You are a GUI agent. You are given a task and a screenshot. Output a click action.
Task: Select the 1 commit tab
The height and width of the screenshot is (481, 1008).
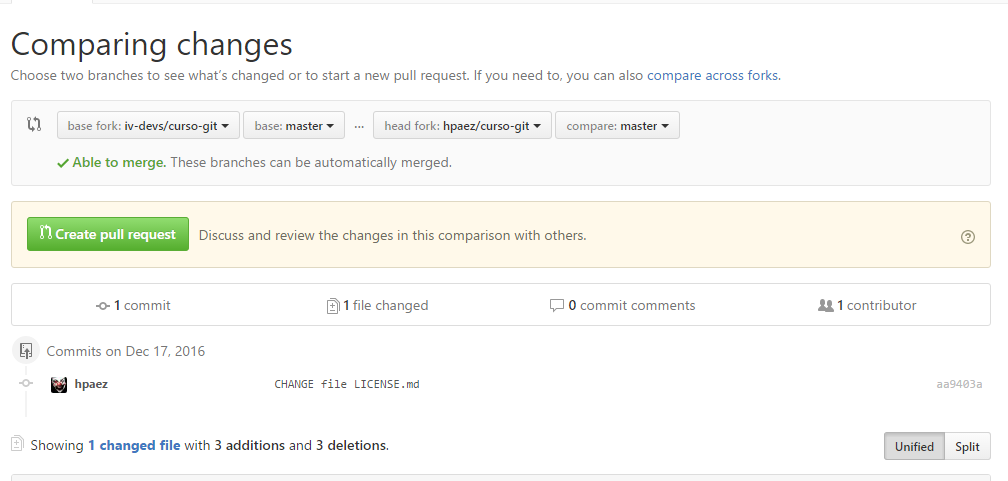click(x=134, y=305)
